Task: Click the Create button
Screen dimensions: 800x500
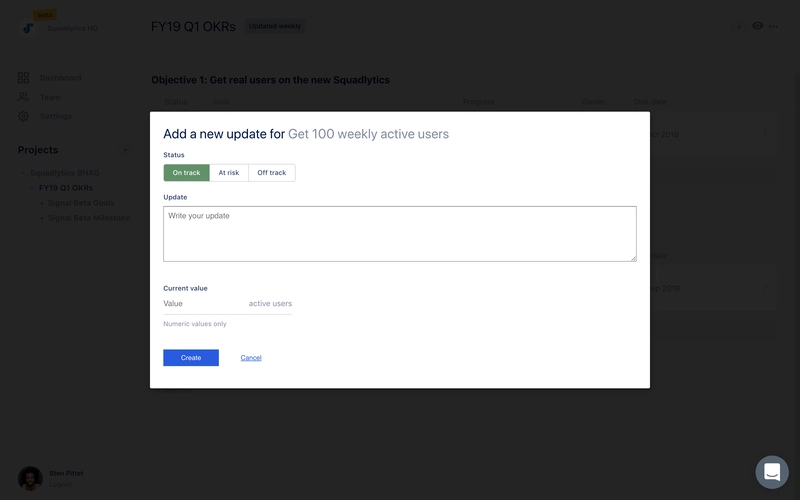Action: [191, 358]
